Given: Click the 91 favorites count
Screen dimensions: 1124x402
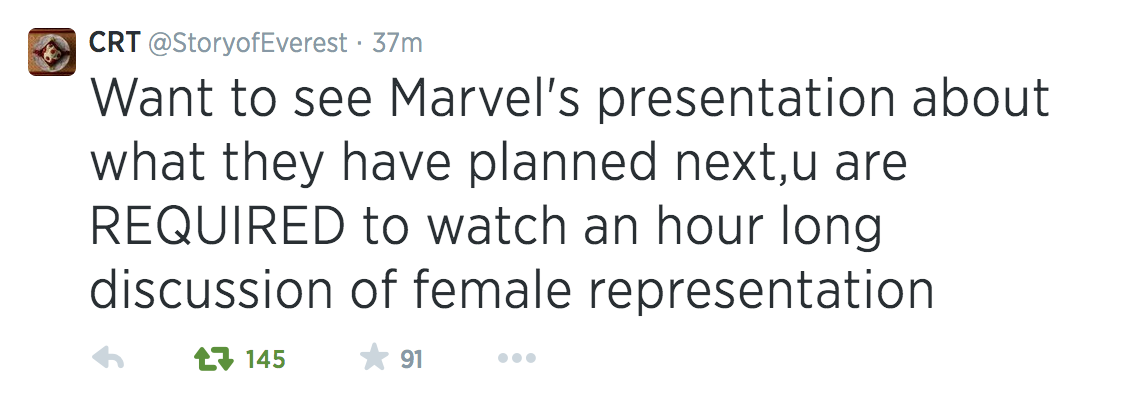Looking at the screenshot, I should click(411, 359).
